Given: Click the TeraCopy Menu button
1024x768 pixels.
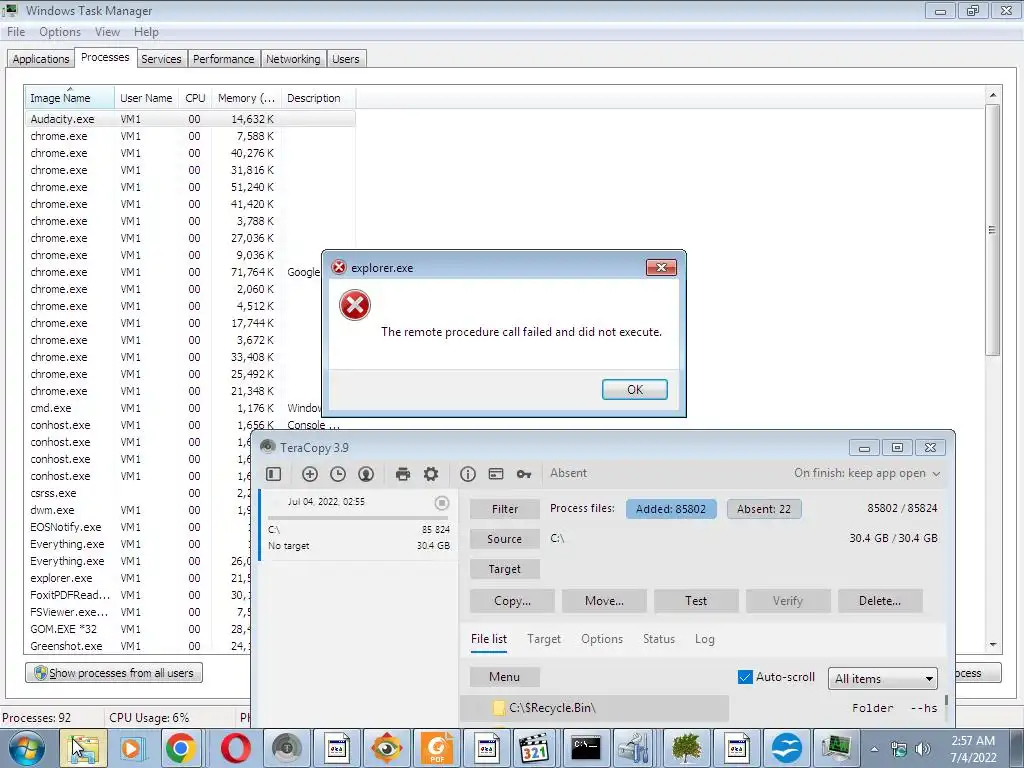Looking at the screenshot, I should click(505, 677).
